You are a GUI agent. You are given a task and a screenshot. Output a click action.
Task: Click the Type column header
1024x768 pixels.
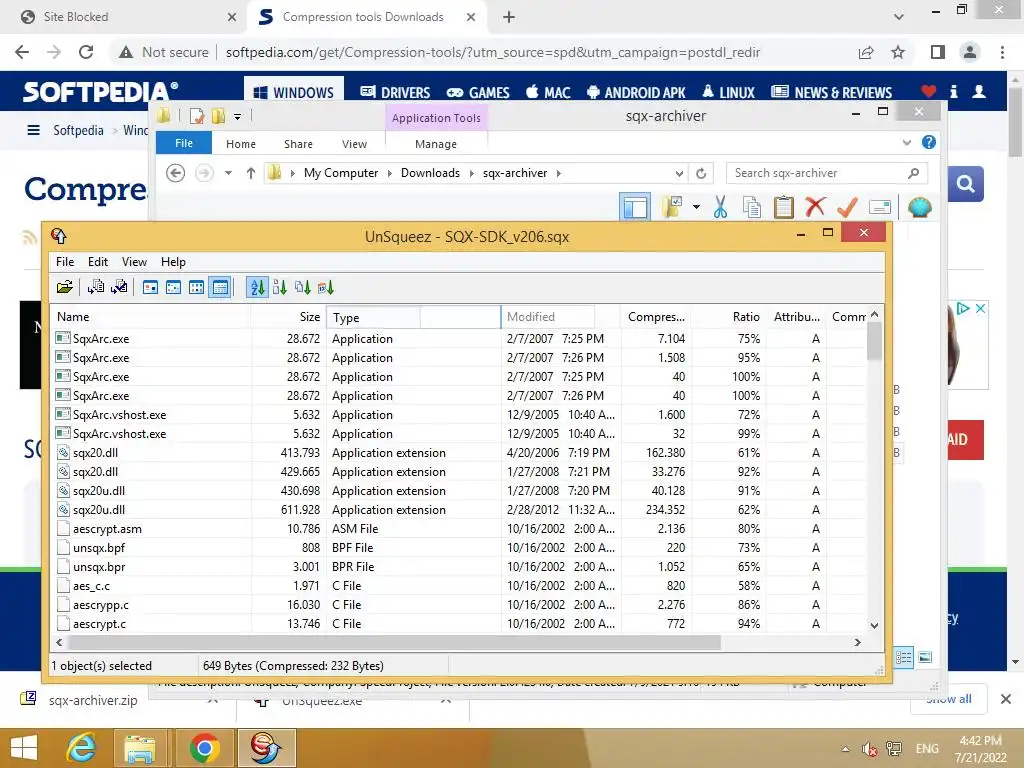(x=413, y=317)
